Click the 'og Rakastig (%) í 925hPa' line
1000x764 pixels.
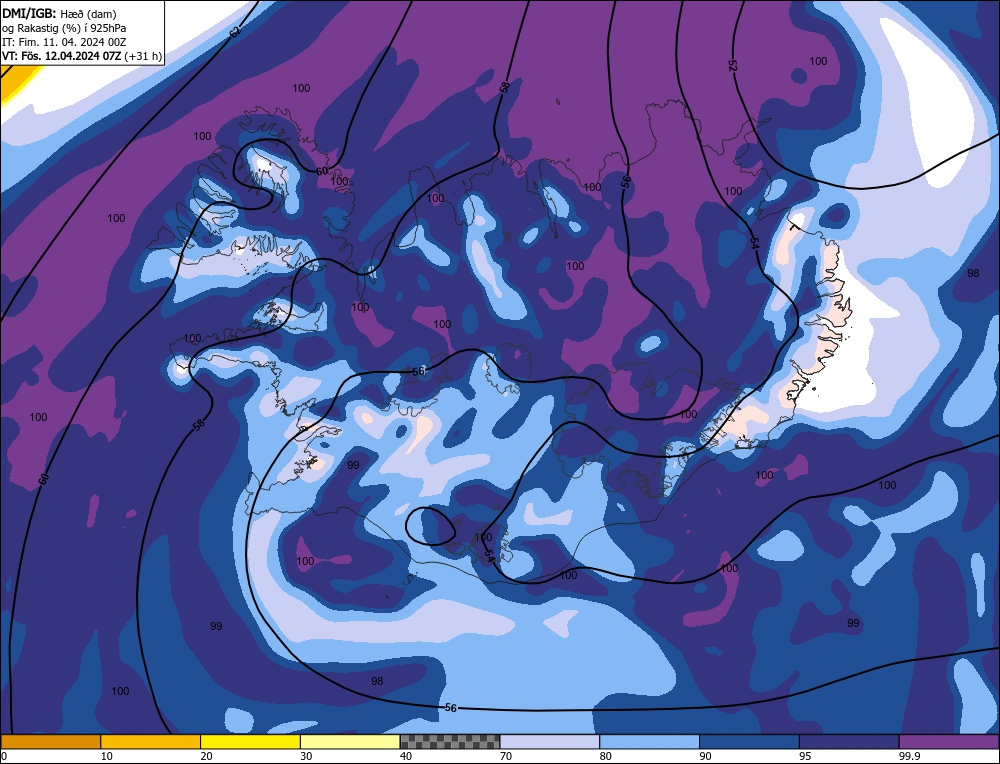tap(64, 28)
